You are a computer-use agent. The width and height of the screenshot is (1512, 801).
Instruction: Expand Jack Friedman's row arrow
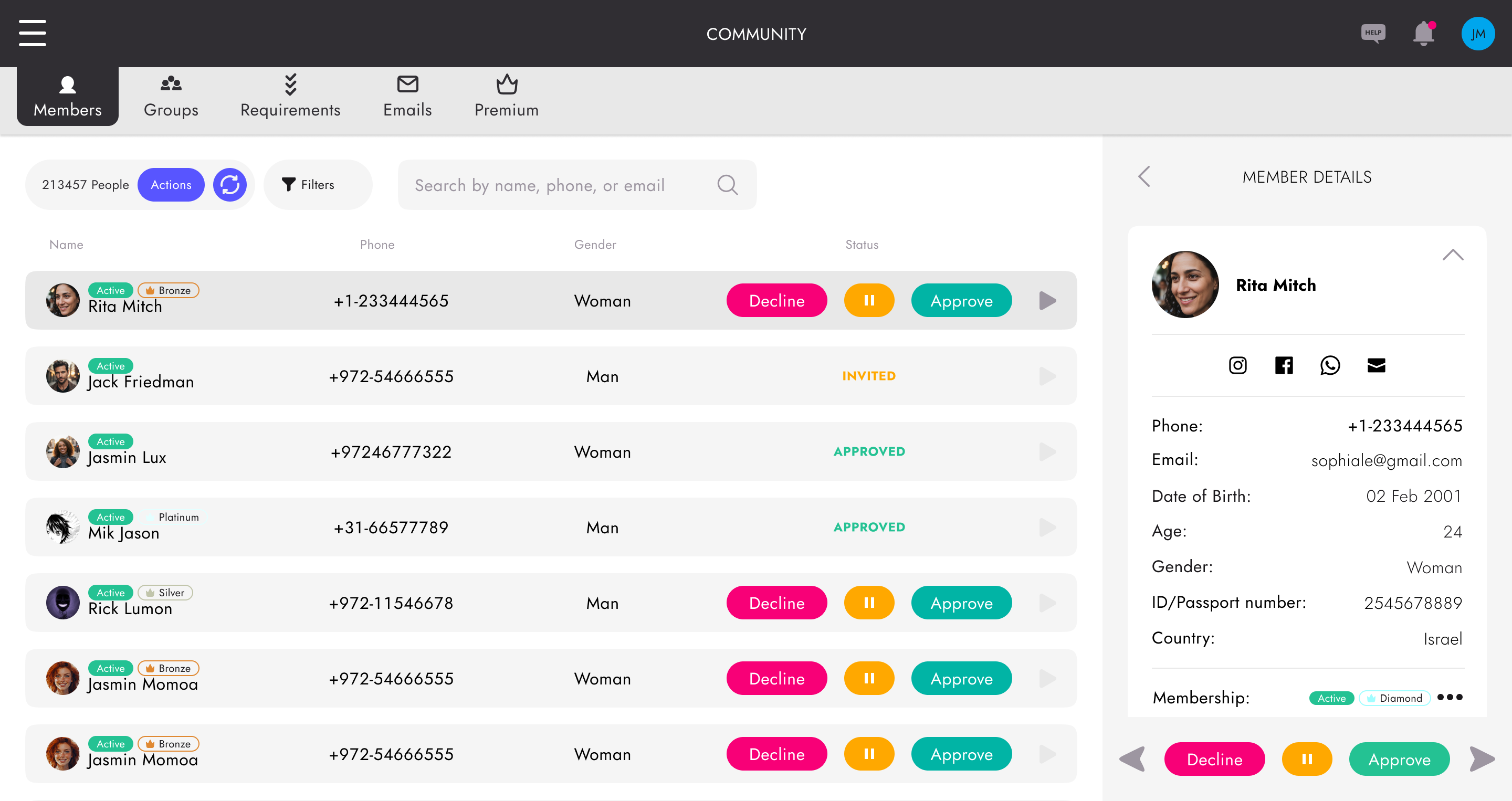tap(1047, 376)
